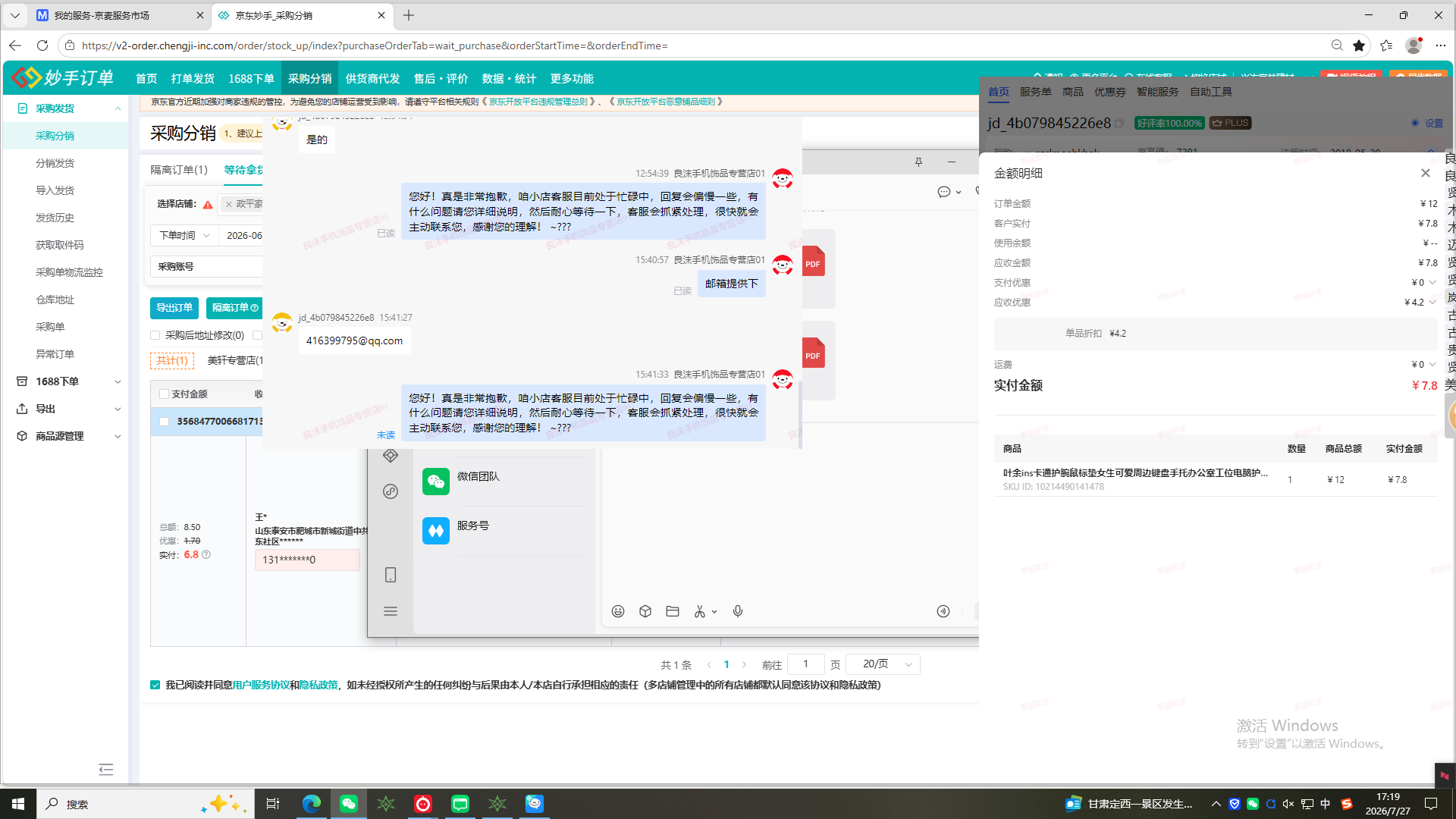Open WeChat mini programs icon in sidebar

coord(391,491)
